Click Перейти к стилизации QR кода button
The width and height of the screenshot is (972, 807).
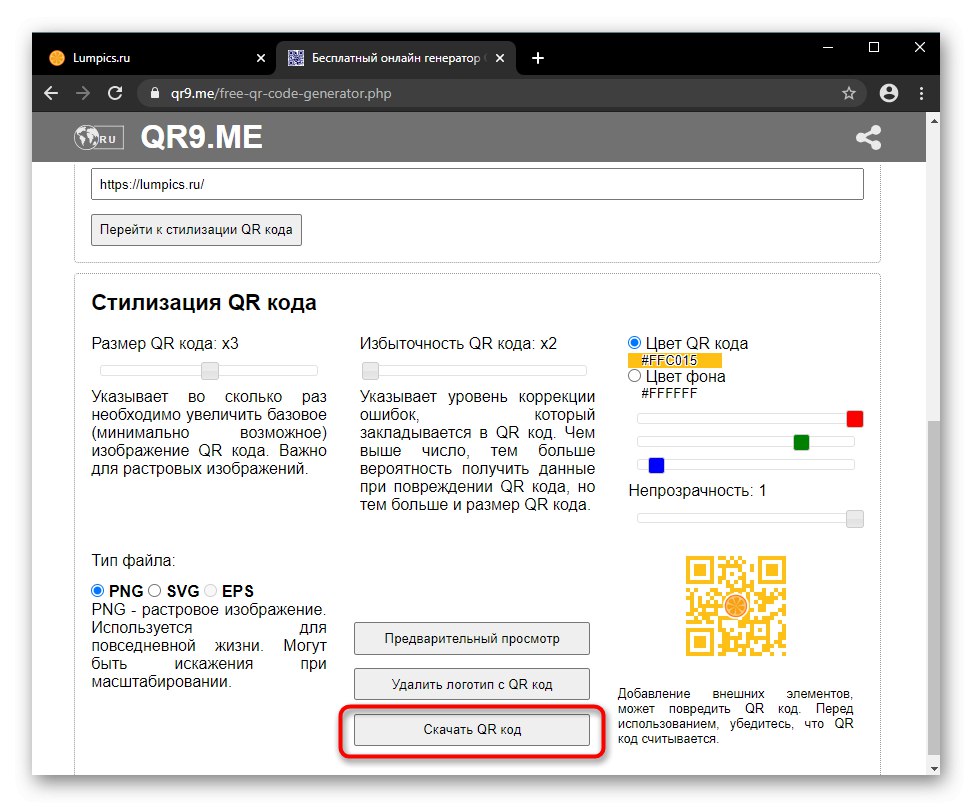[x=197, y=230]
